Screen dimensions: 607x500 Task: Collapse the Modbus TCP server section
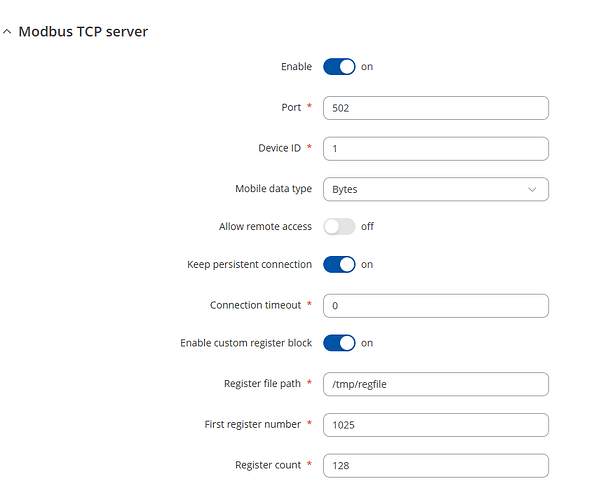pos(8,32)
